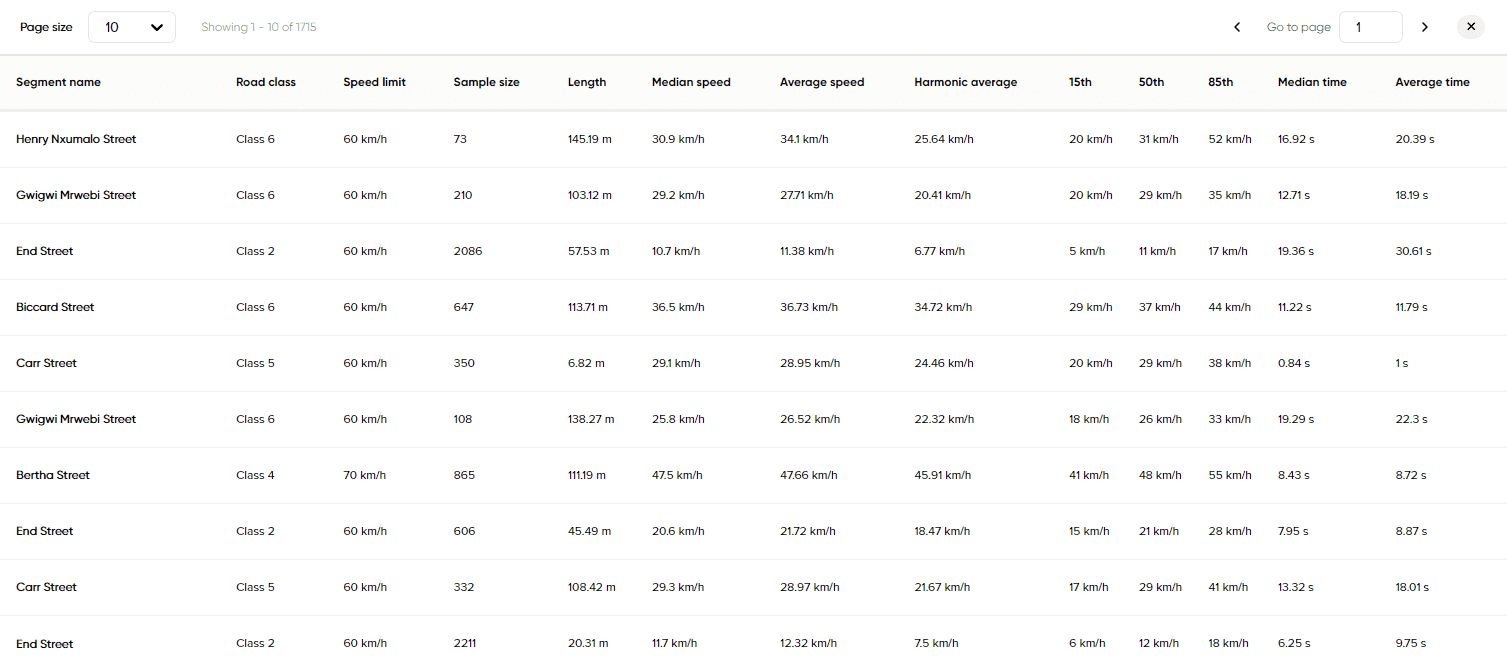
Task: Open the Page size dropdown
Action: pyautogui.click(x=132, y=27)
